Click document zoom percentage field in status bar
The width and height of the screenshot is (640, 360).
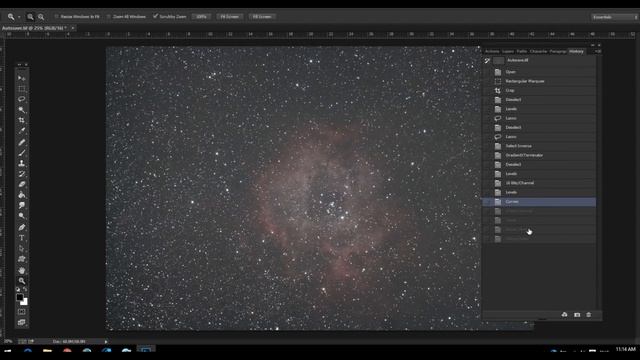(x=8, y=342)
